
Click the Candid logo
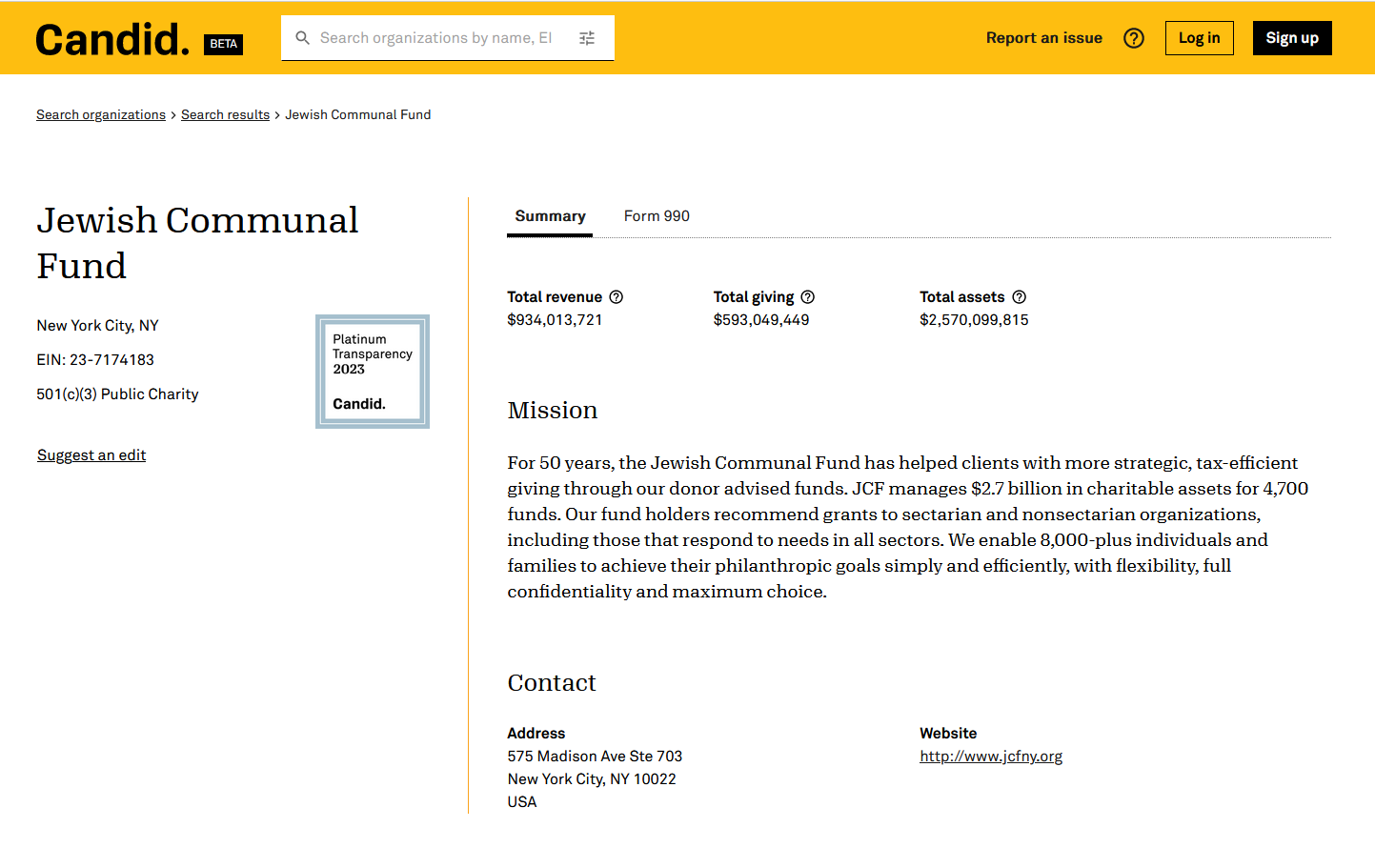click(x=112, y=40)
